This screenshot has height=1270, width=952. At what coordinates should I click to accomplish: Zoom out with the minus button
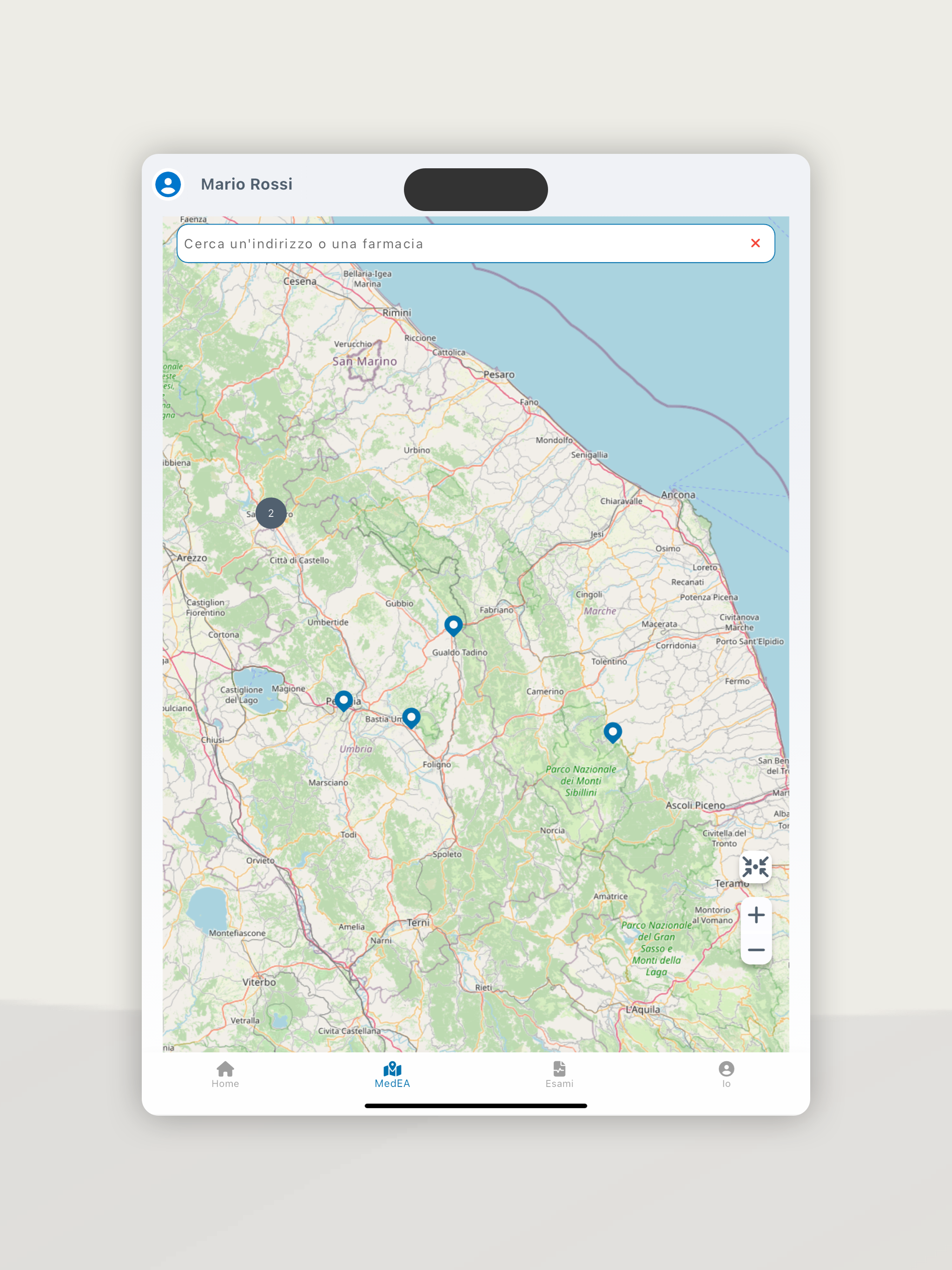(756, 950)
